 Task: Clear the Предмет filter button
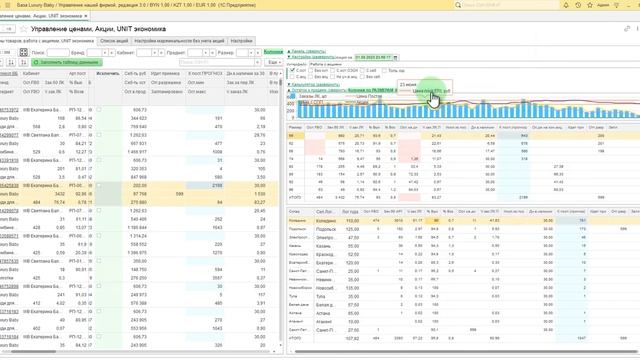pyautogui.click(x=213, y=53)
